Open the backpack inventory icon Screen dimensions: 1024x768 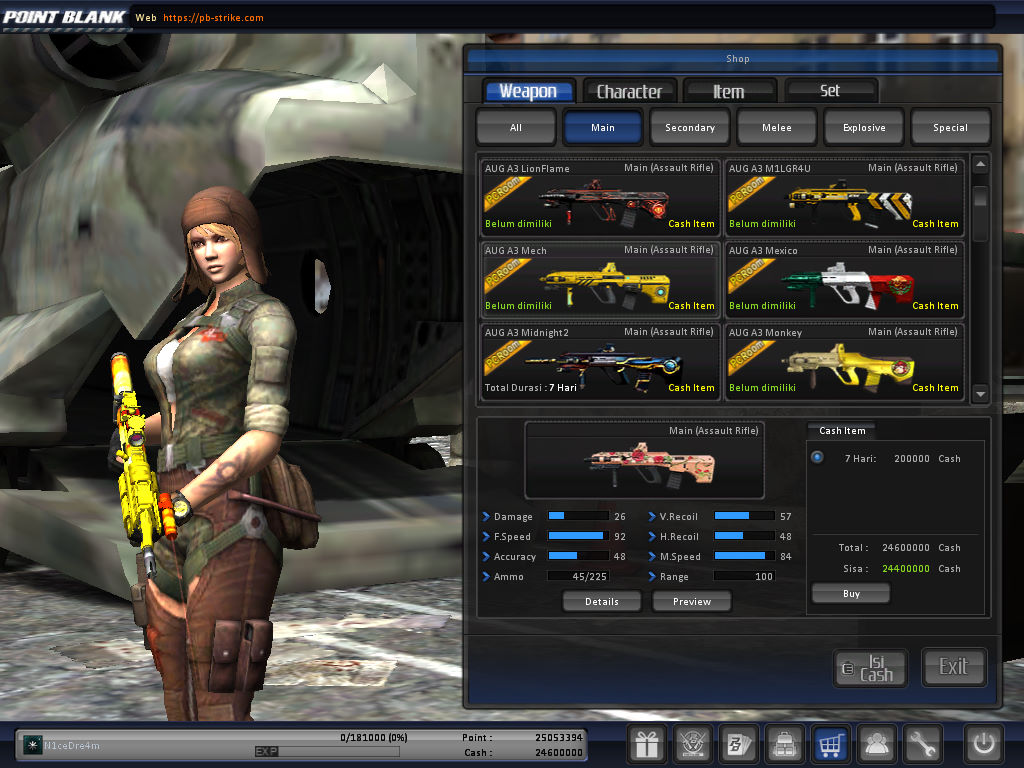click(784, 744)
